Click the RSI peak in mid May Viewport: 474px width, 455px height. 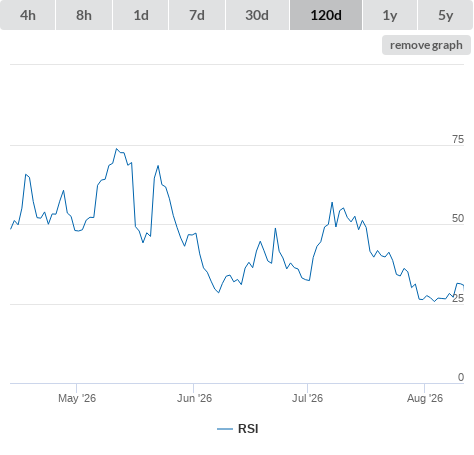click(x=116, y=149)
